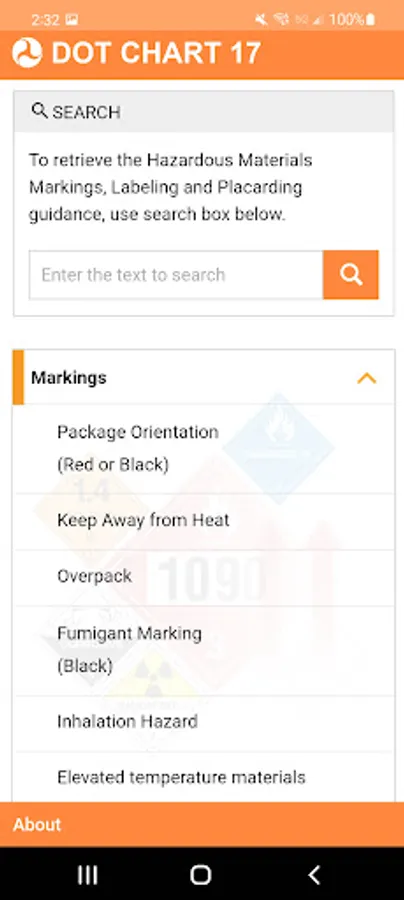Tap the muted sound icon in status bar

point(262,20)
